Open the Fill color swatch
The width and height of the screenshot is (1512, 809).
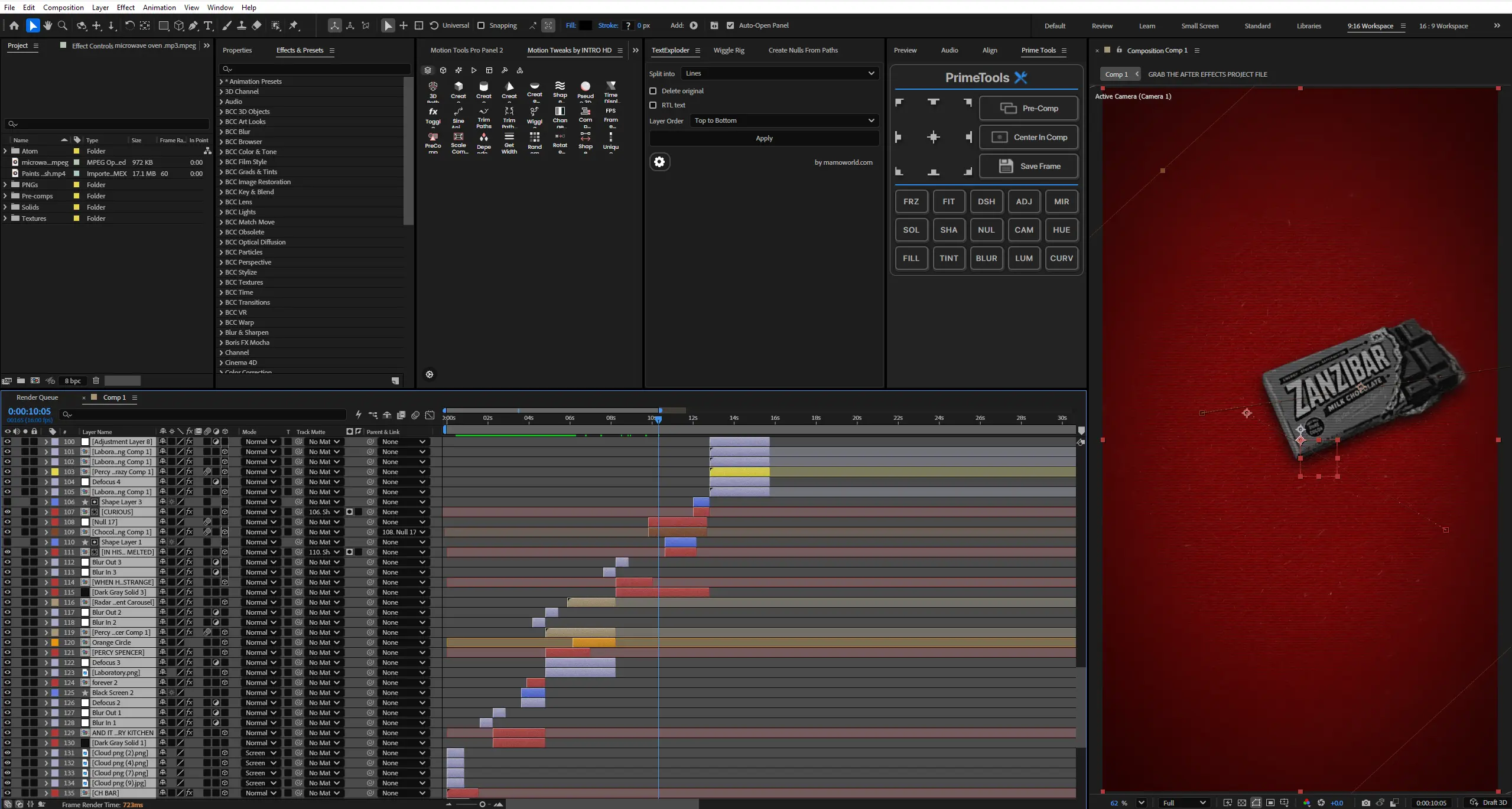pos(585,25)
